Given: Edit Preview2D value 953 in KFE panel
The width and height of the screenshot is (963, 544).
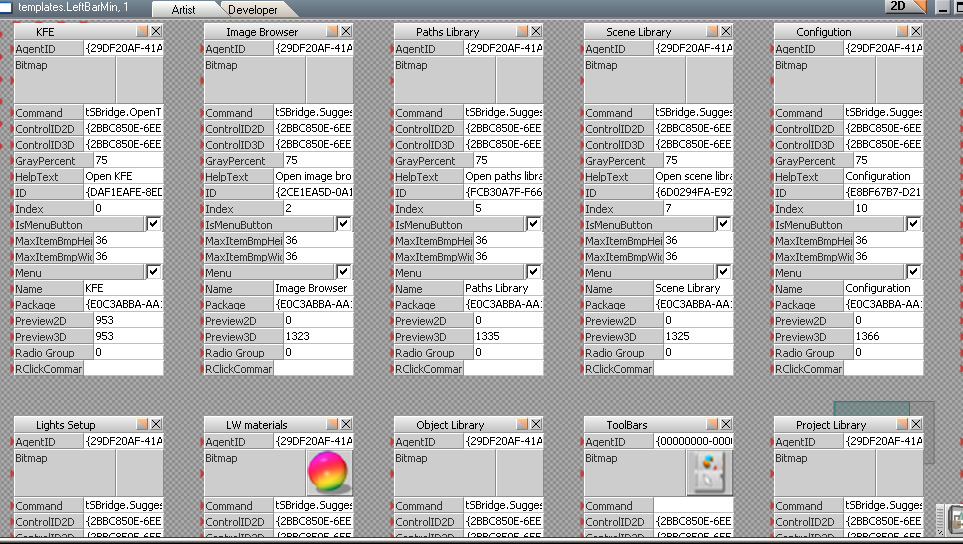Looking at the screenshot, I should click(x=128, y=320).
